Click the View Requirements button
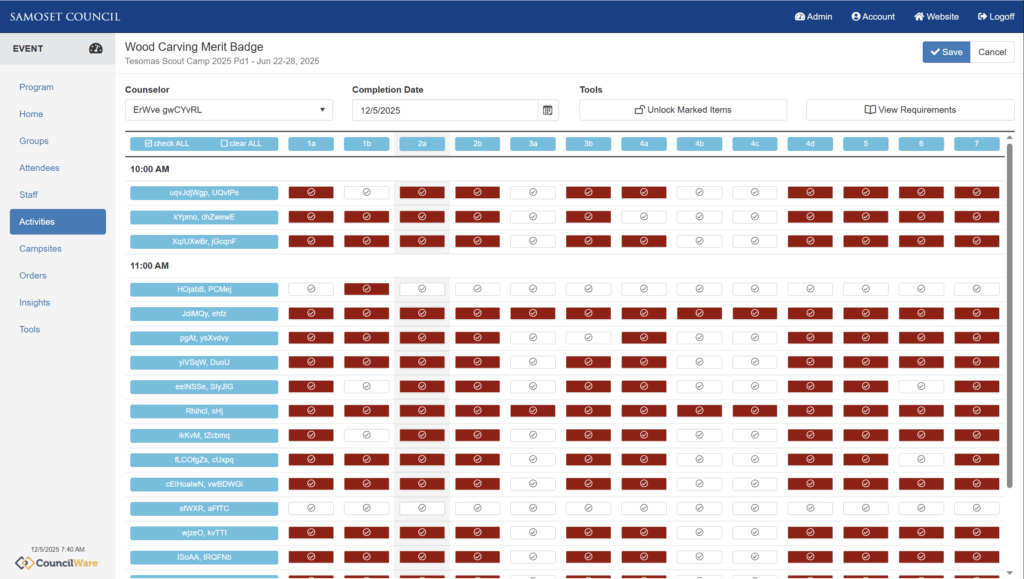This screenshot has width=1024, height=579. (x=910, y=110)
